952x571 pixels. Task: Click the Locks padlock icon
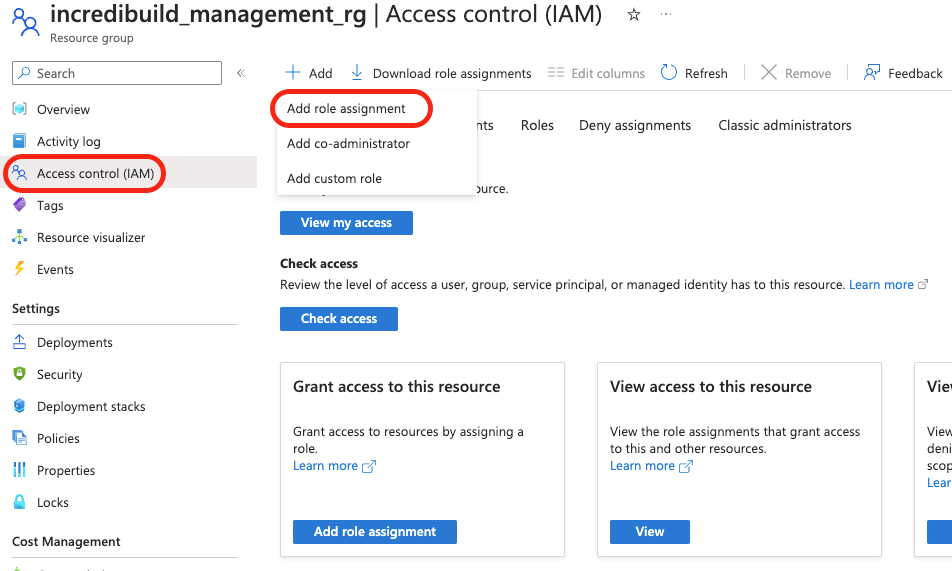point(19,502)
